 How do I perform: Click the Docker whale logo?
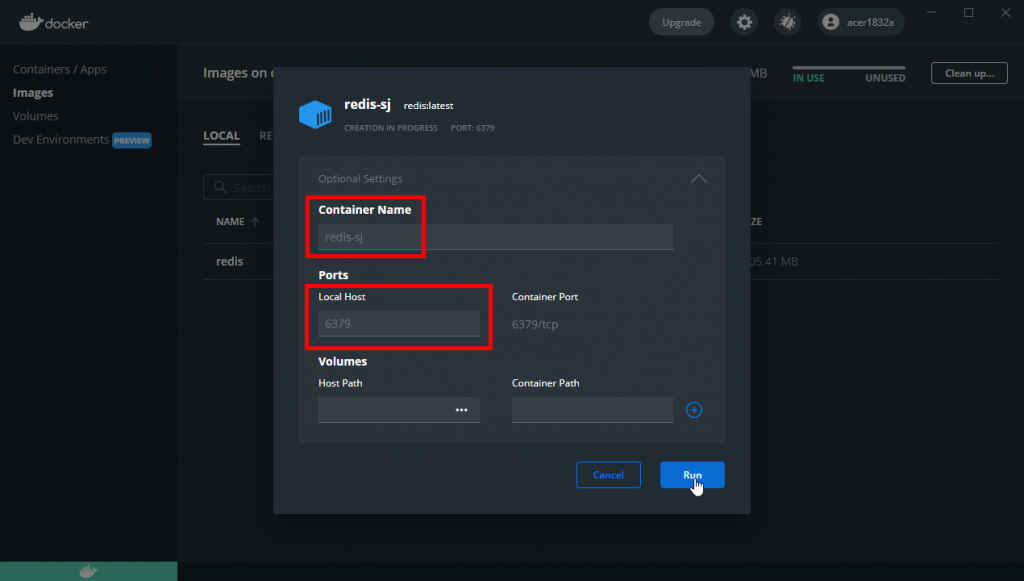(x=54, y=23)
